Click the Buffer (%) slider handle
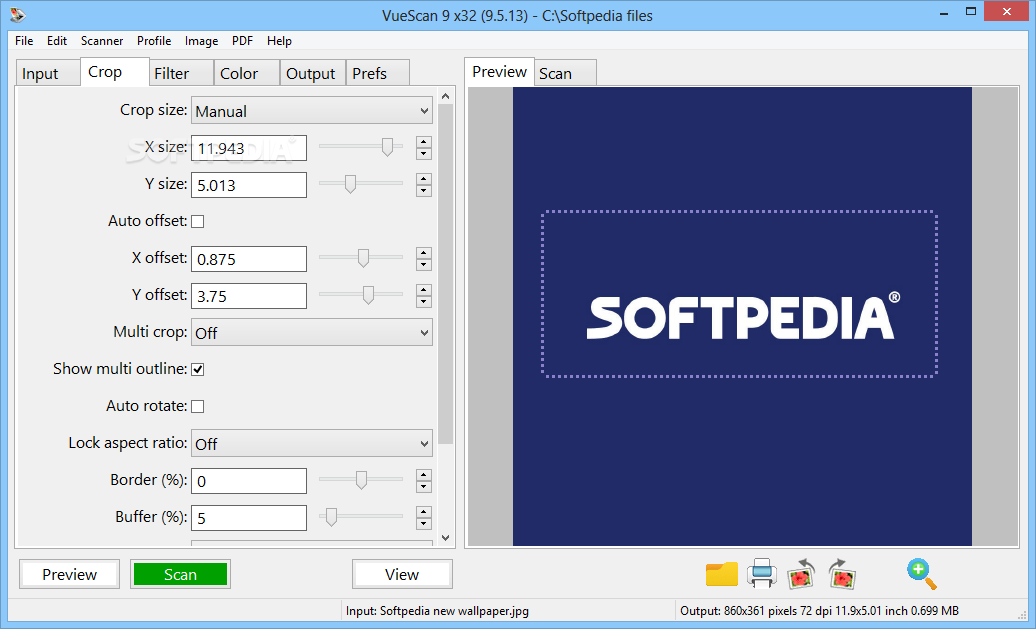Image resolution: width=1036 pixels, height=629 pixels. [x=331, y=517]
